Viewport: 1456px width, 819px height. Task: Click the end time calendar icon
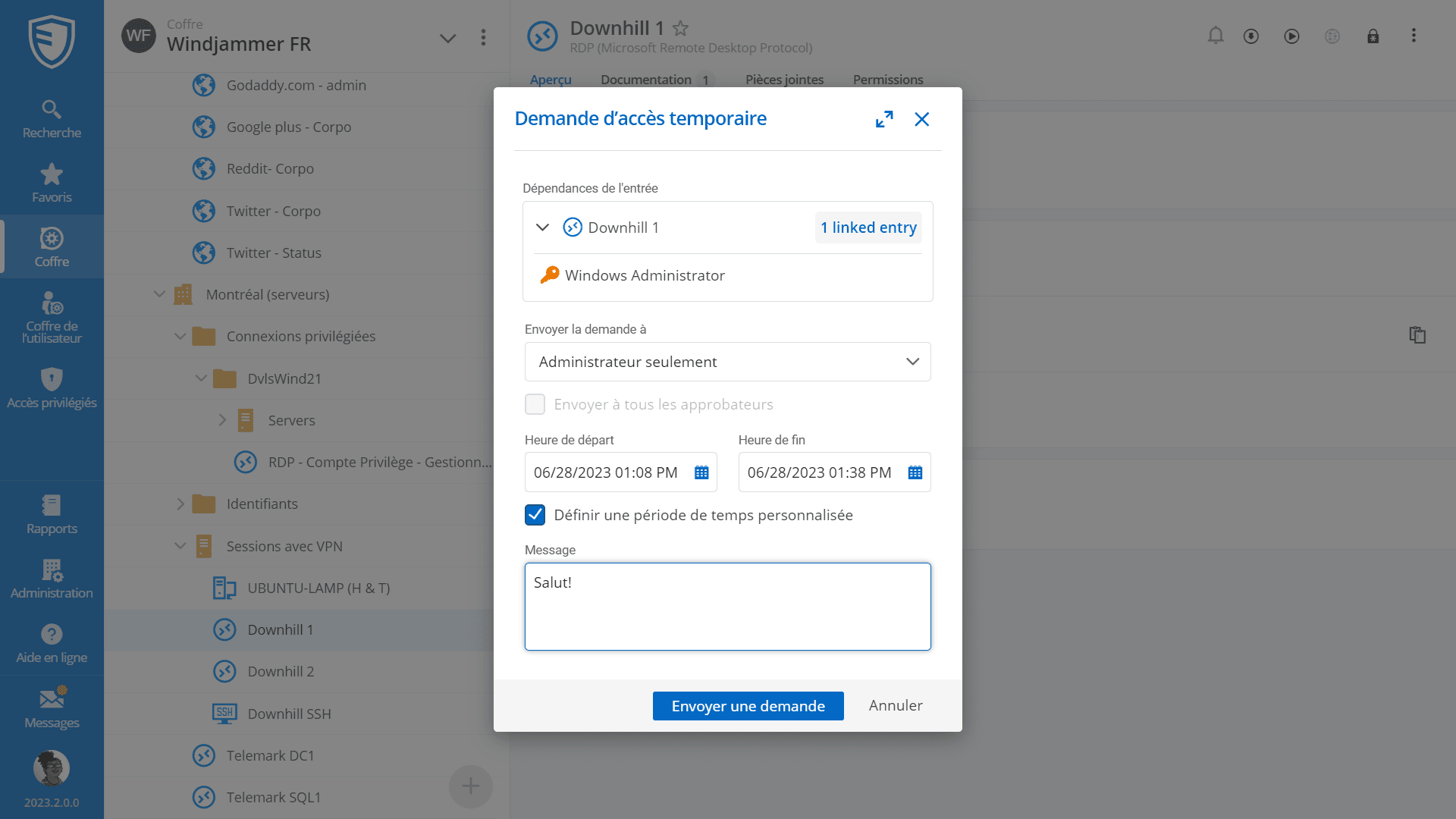(x=915, y=472)
